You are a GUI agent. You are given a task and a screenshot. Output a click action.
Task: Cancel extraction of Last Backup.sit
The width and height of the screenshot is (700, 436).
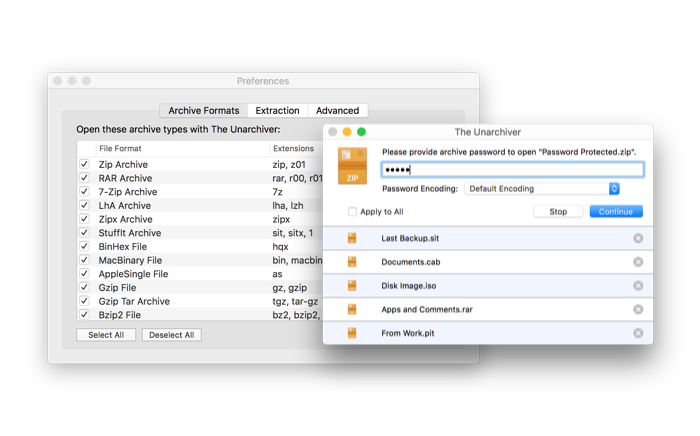click(x=638, y=238)
